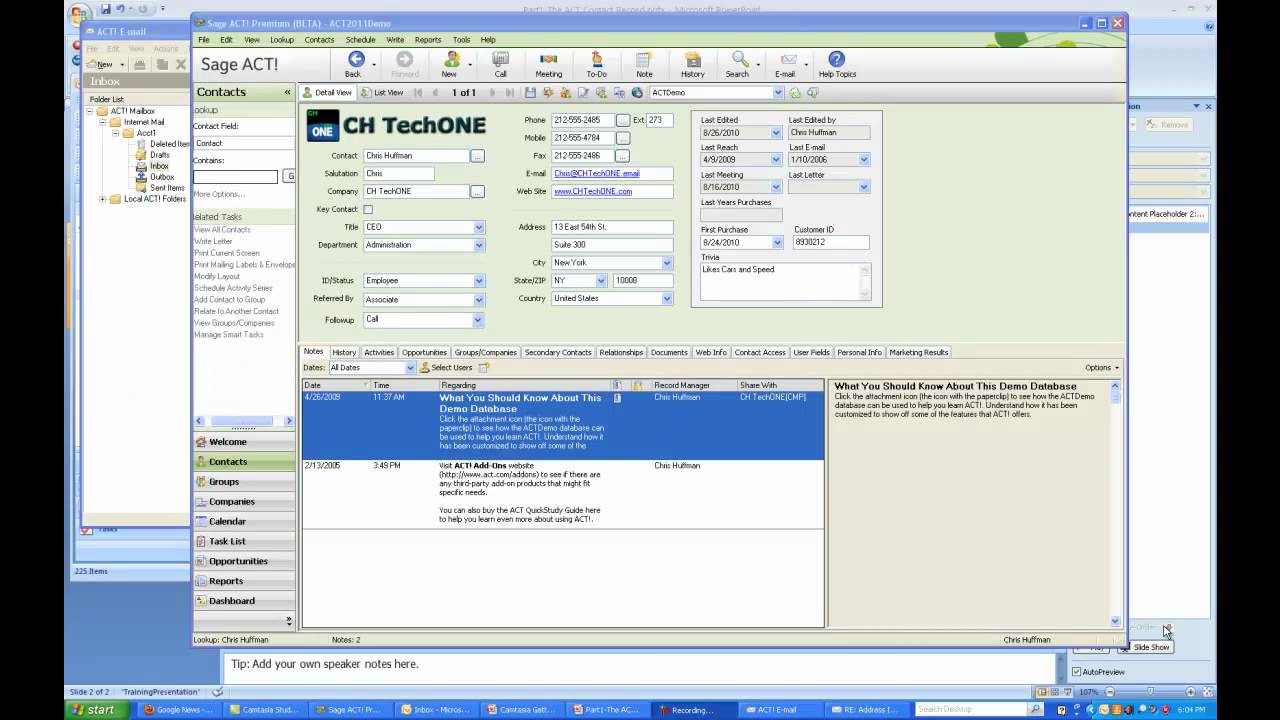The height and width of the screenshot is (720, 1280).
Task: Open the History toolbar icon
Action: click(692, 64)
